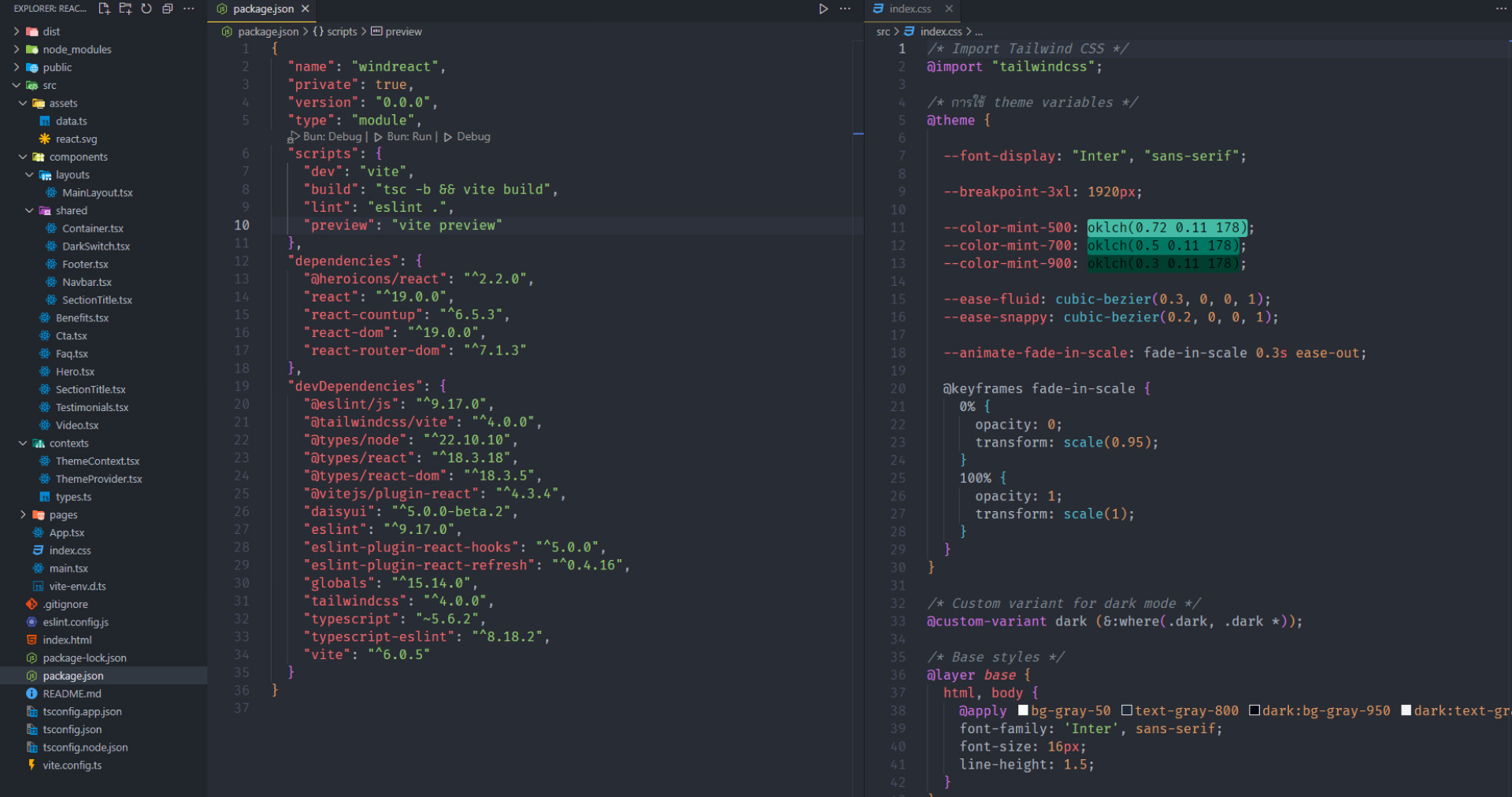This screenshot has width=1512, height=797.
Task: Click index.css breadcrumb segment
Action: click(941, 32)
